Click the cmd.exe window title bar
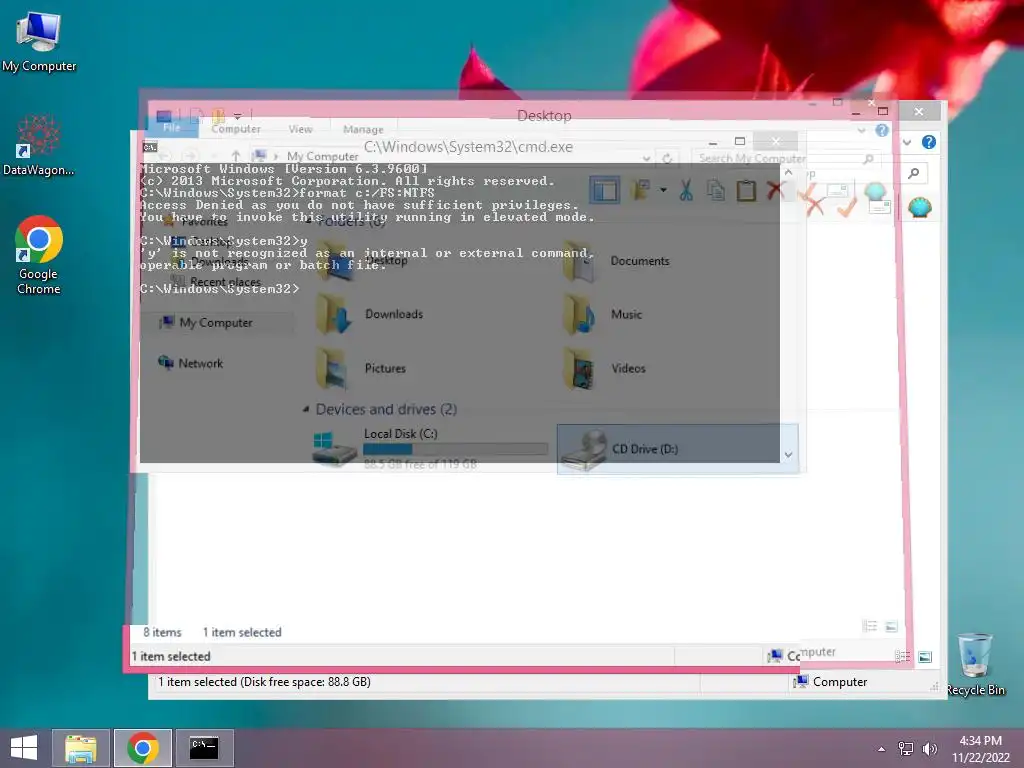The width and height of the screenshot is (1024, 768). click(468, 146)
